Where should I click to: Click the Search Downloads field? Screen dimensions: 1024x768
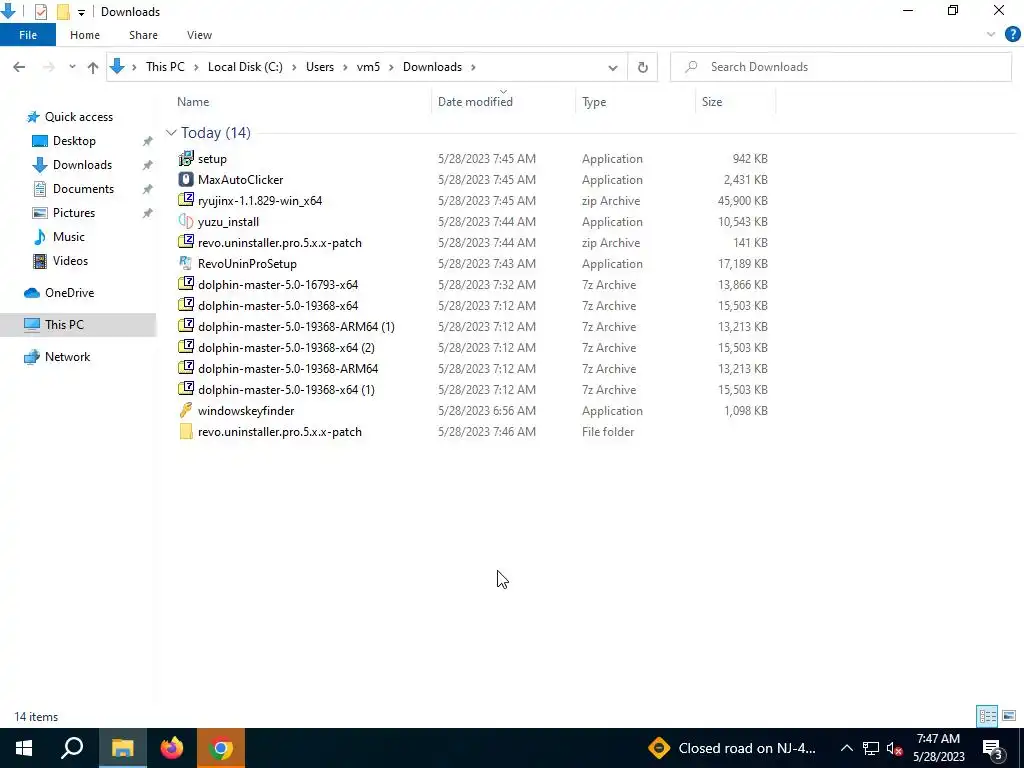[841, 67]
